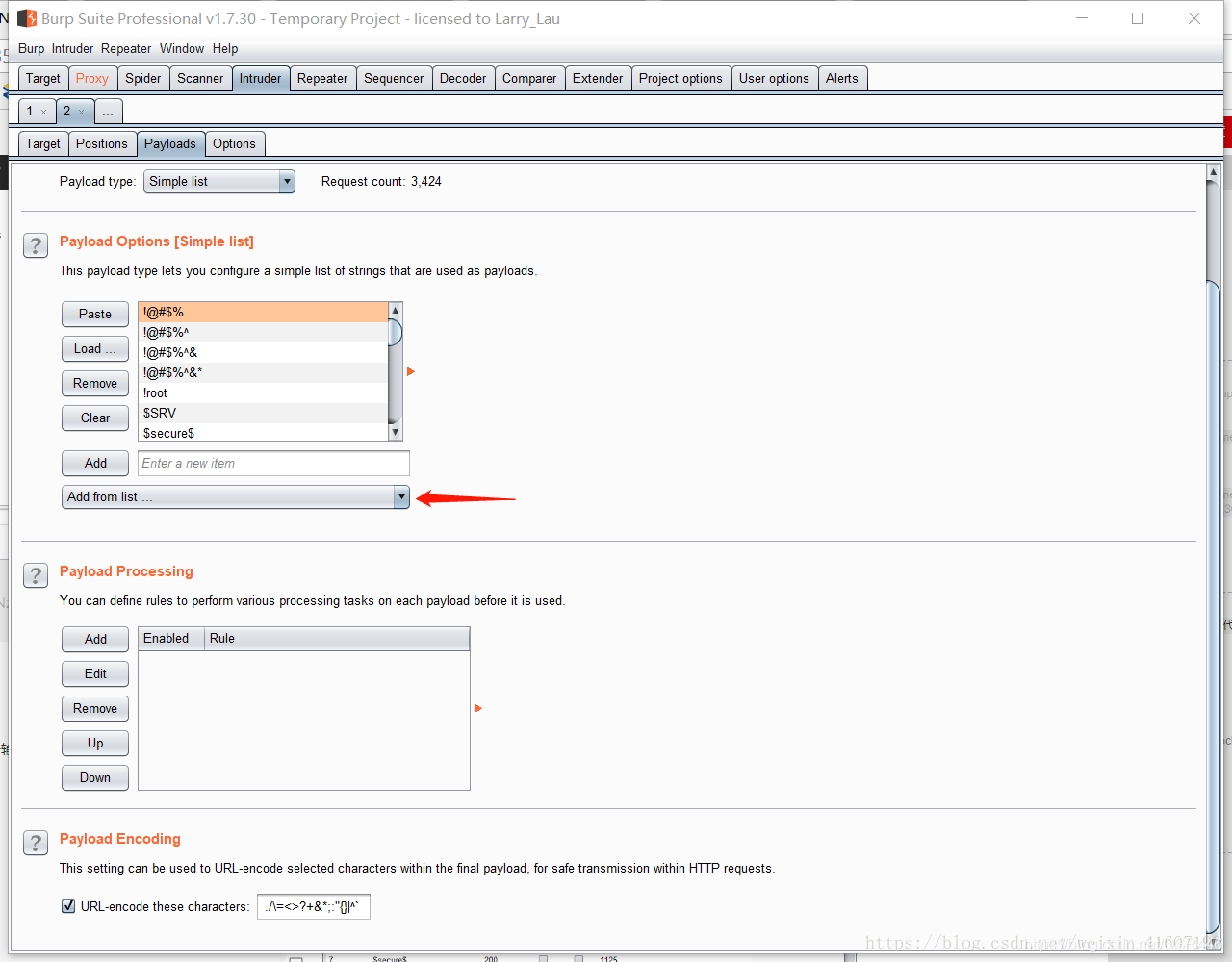Open the Help menu
The image size is (1232, 962).
225,48
